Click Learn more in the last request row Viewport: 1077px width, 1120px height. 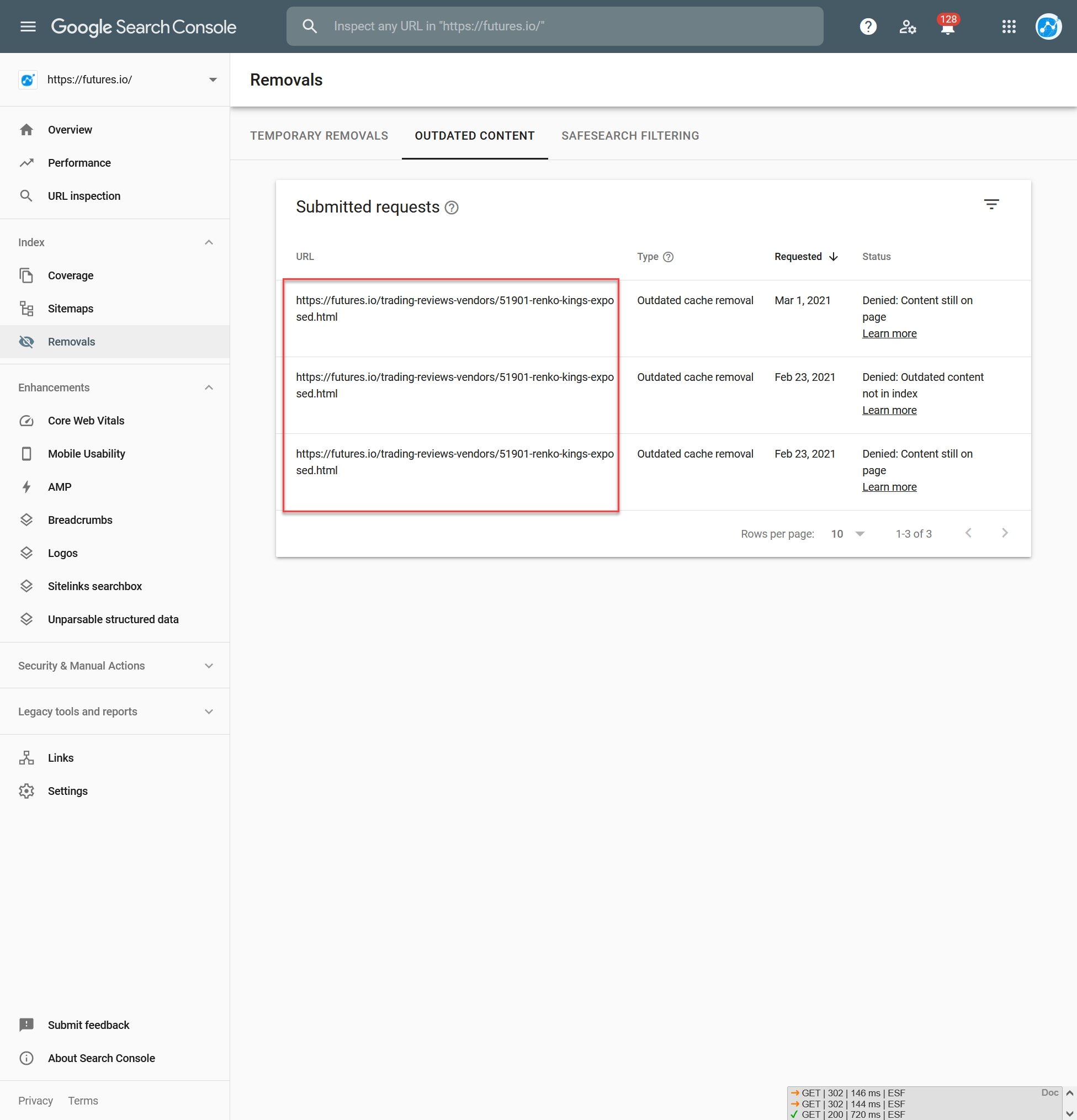click(x=889, y=487)
